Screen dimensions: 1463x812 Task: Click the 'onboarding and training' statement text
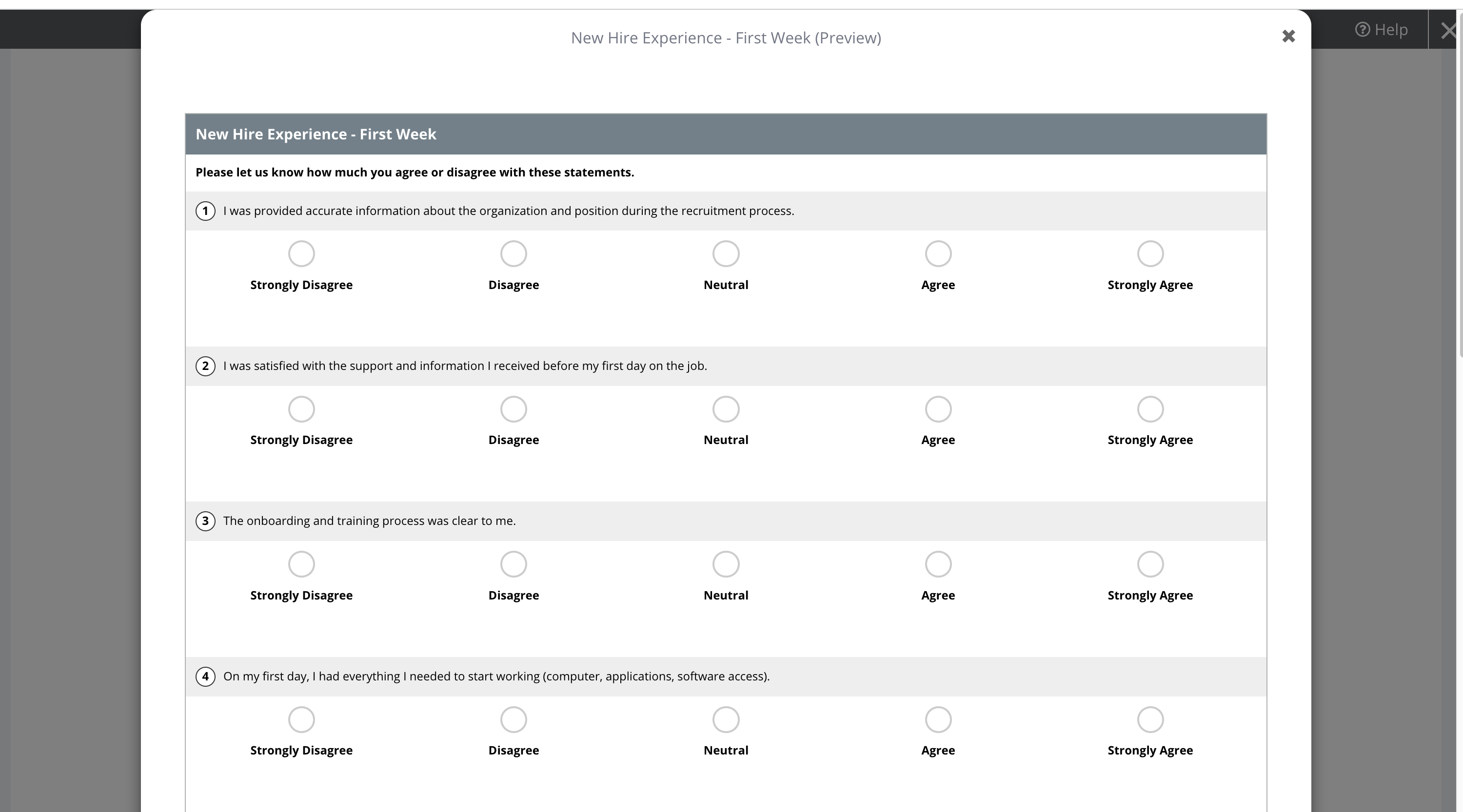click(x=369, y=521)
